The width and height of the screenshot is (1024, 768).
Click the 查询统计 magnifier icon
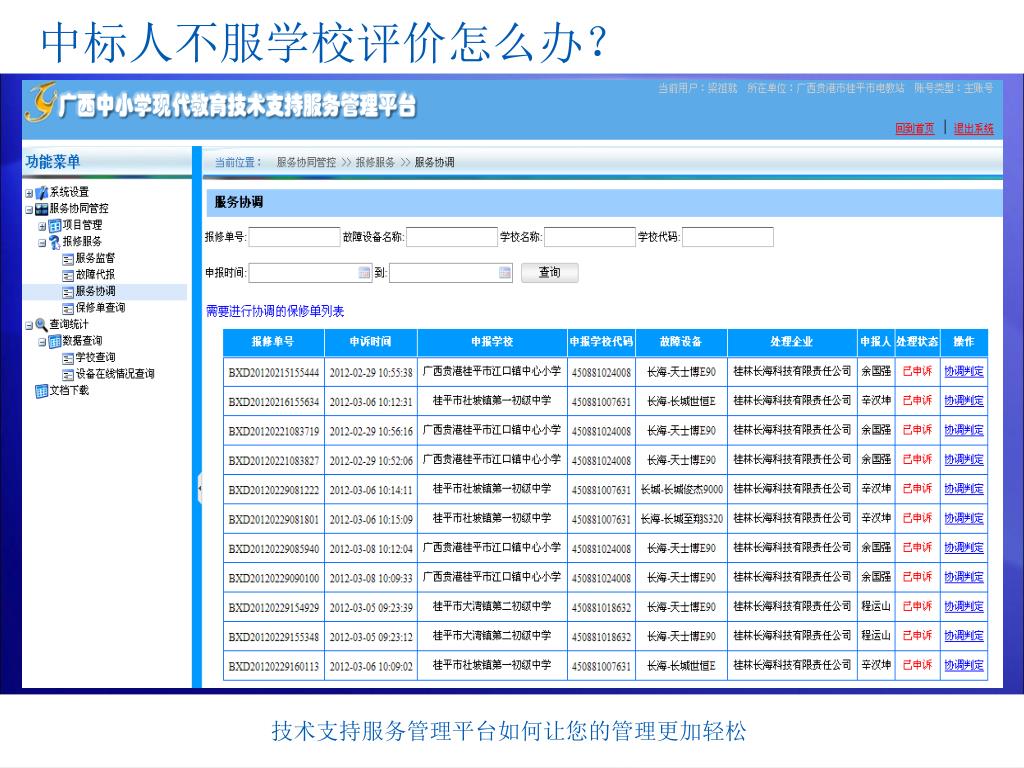(42, 325)
